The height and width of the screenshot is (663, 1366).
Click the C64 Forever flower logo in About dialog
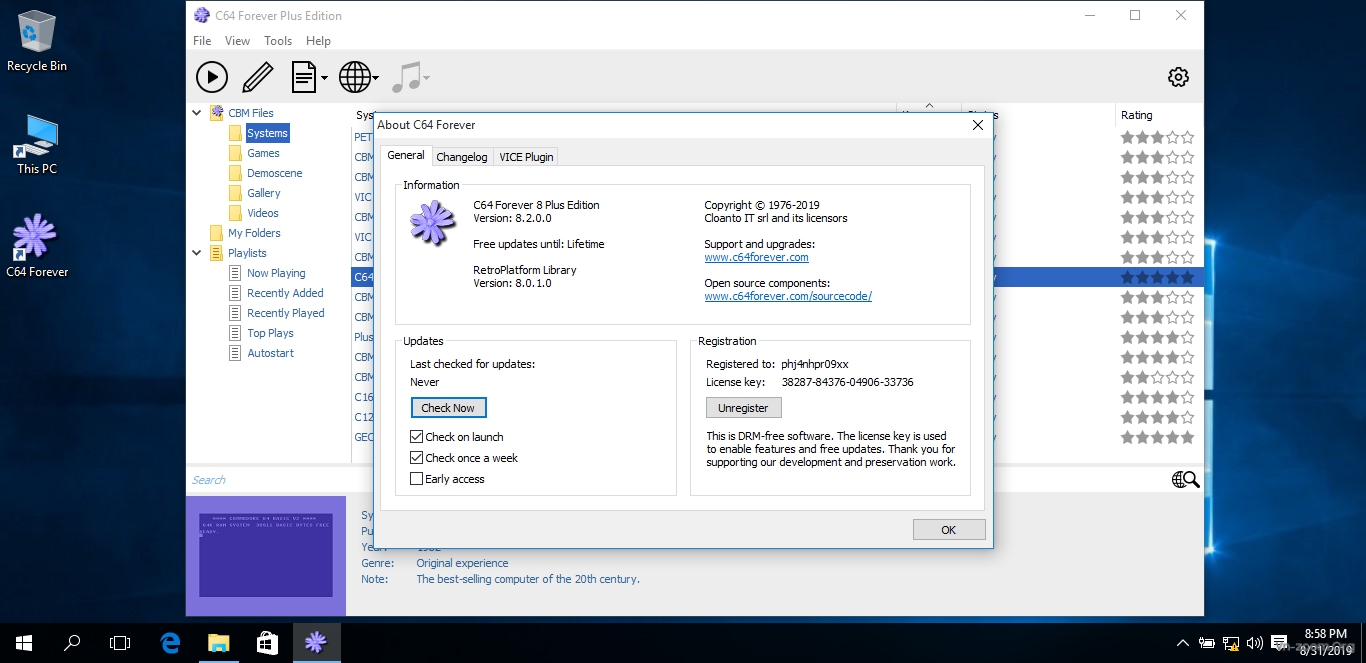click(x=433, y=221)
